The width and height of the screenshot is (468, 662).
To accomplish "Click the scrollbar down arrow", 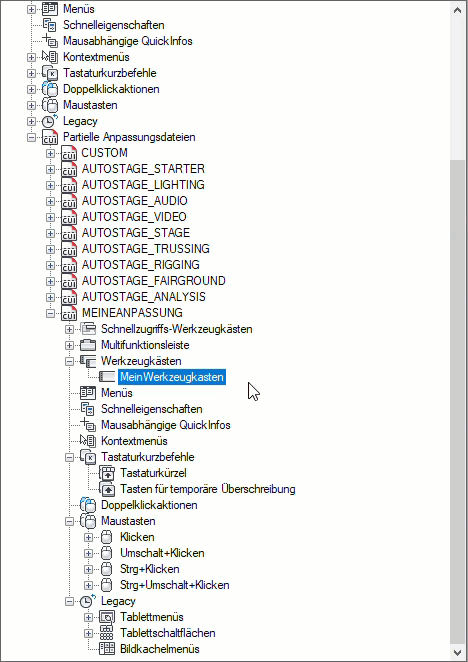I will (457, 652).
